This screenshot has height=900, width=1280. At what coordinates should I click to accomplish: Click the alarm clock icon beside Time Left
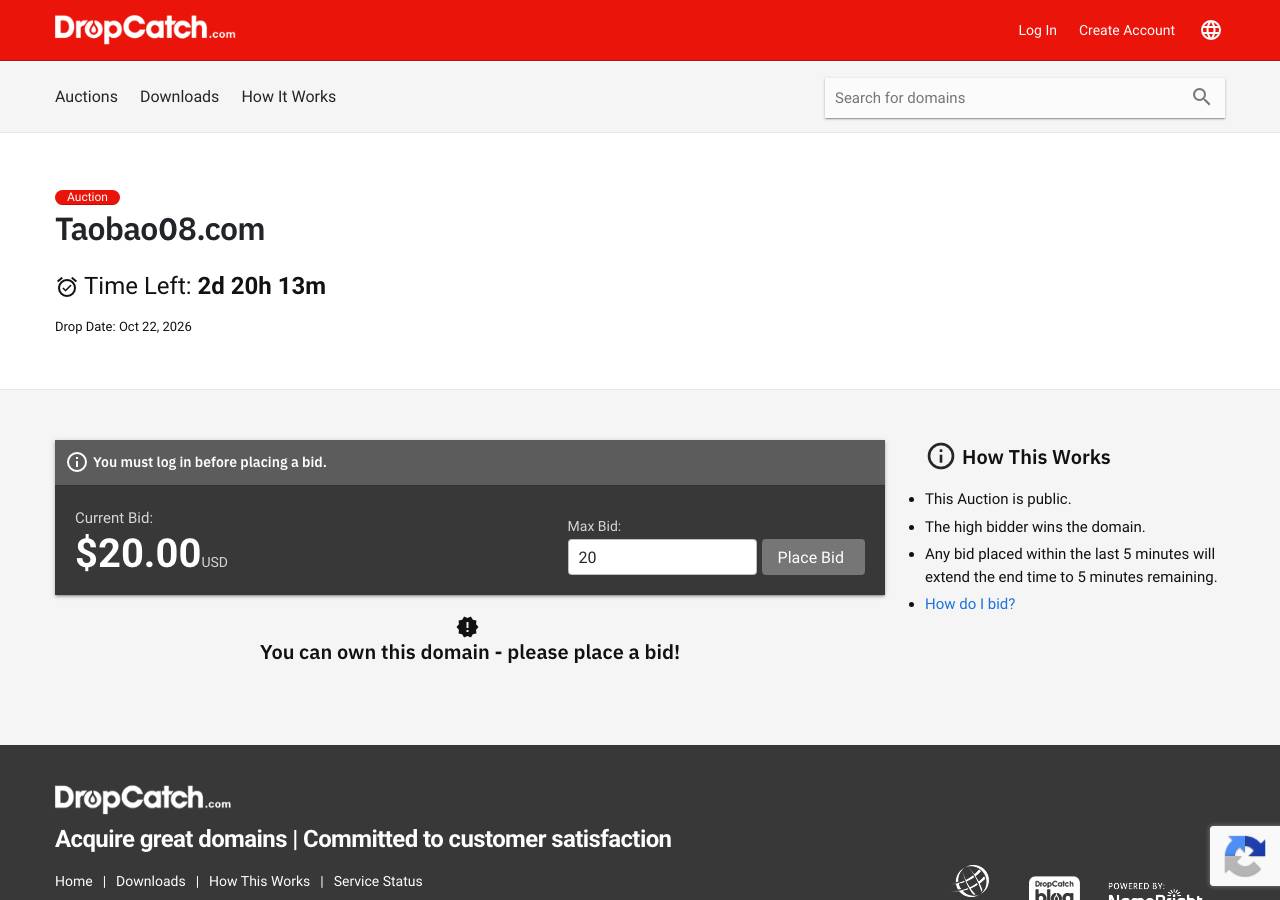(x=67, y=287)
